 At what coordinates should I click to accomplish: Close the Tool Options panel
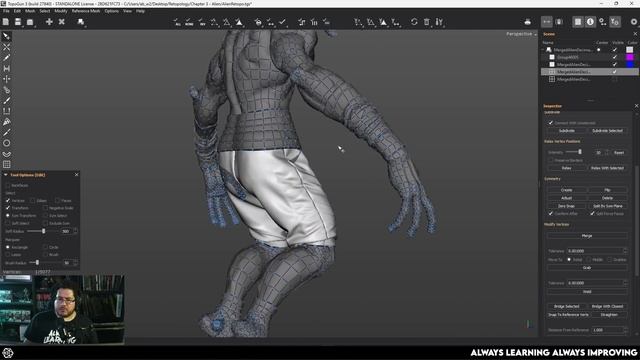[x=76, y=175]
